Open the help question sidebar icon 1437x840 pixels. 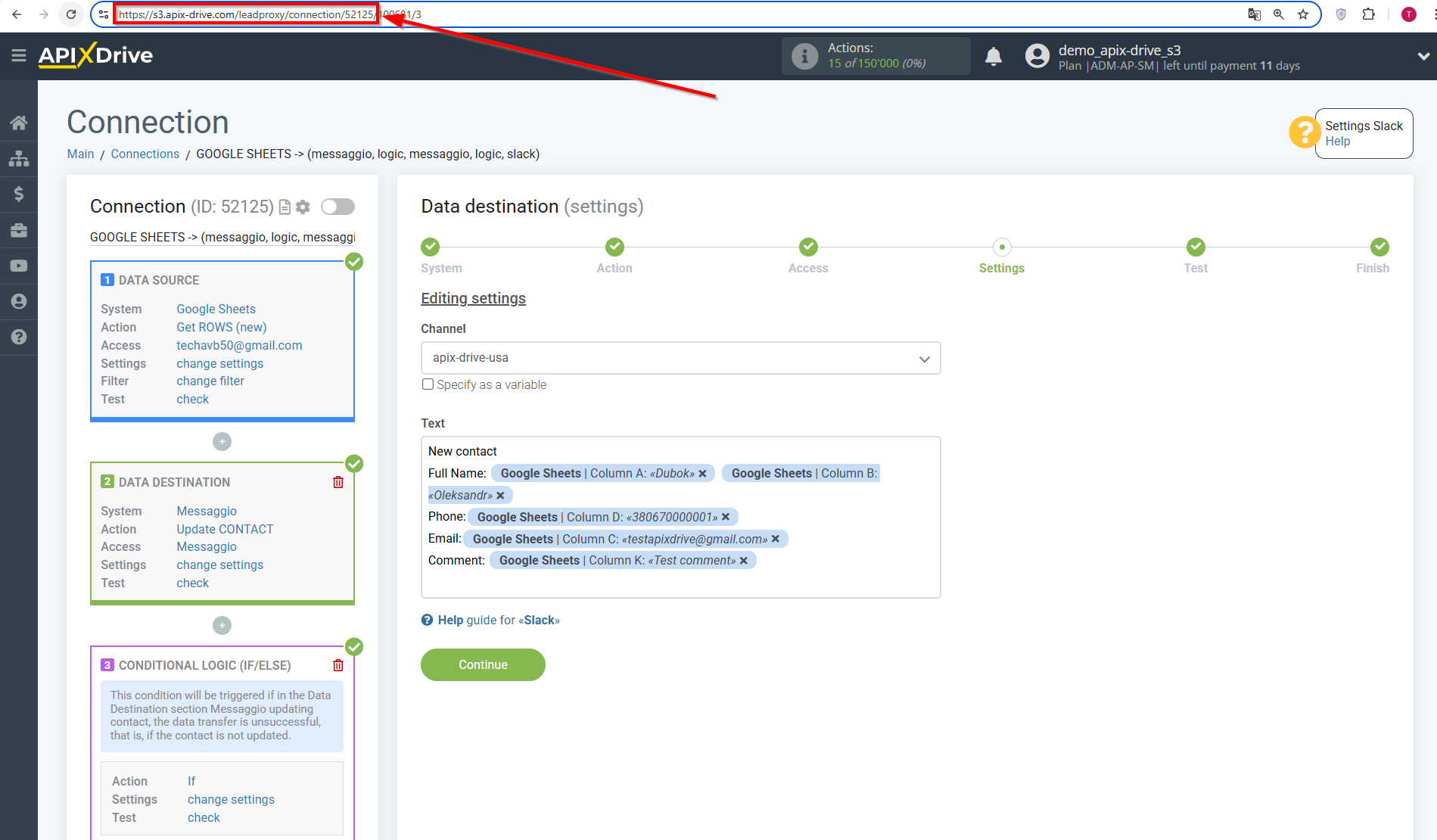click(x=19, y=337)
